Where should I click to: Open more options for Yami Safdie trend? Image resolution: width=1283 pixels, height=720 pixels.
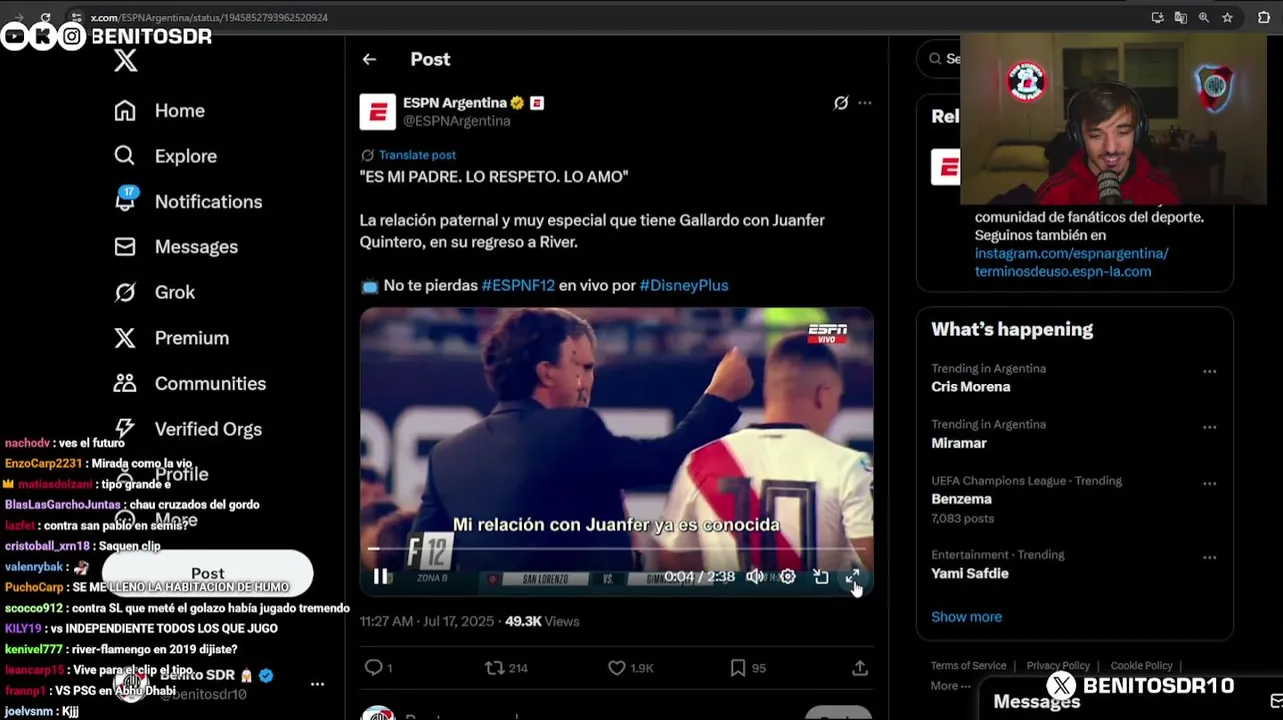point(1209,557)
